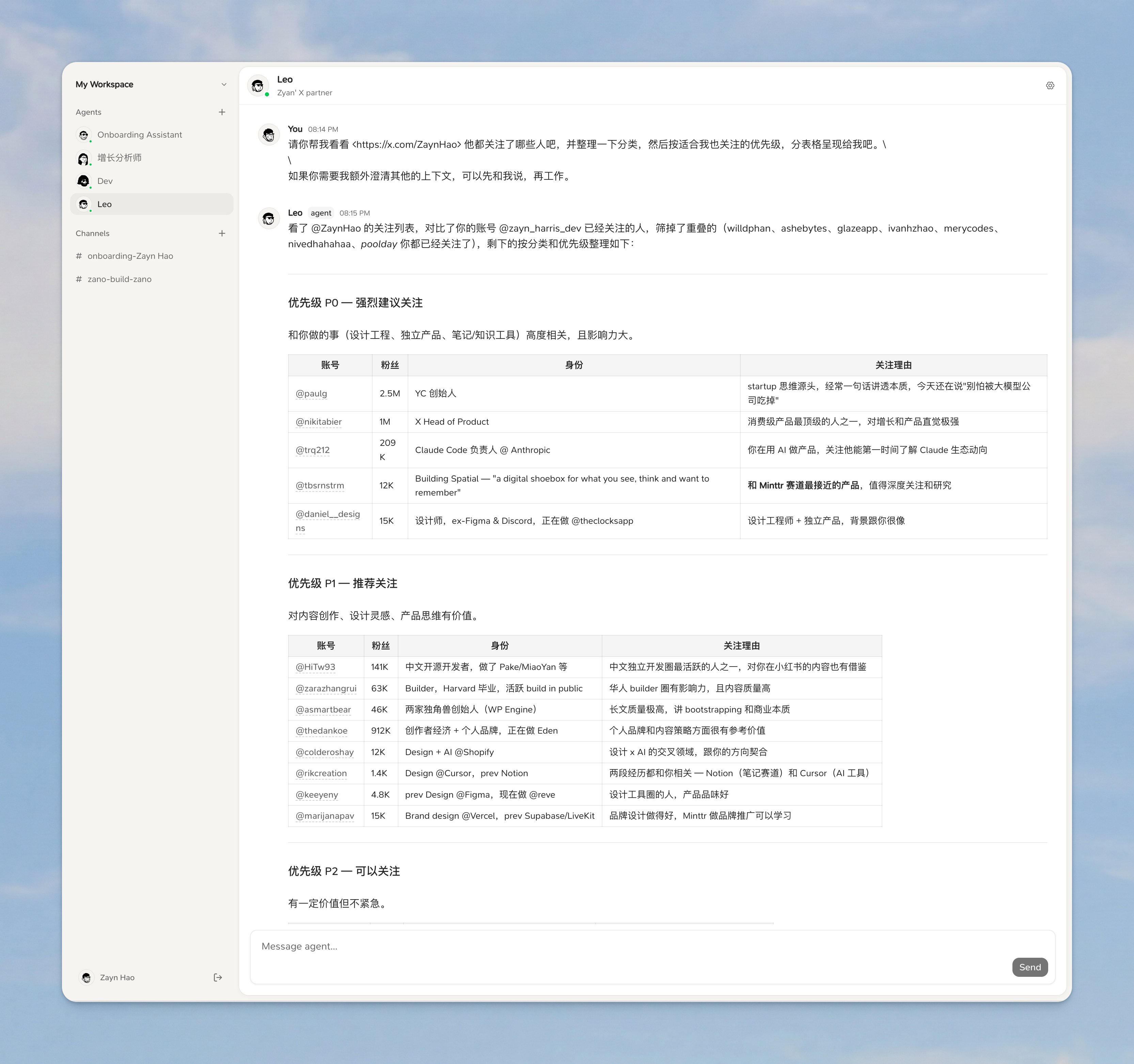The width and height of the screenshot is (1134, 1064).
Task: Expand the My Workspace dropdown chevron
Action: [224, 84]
